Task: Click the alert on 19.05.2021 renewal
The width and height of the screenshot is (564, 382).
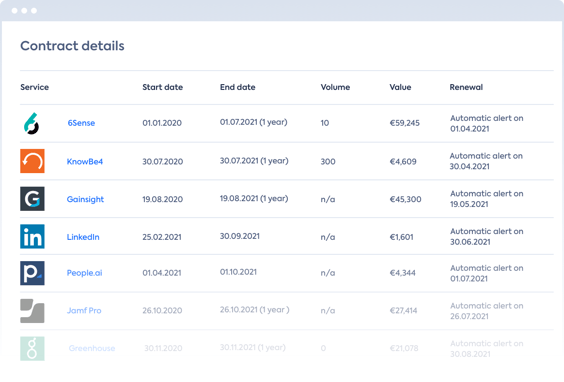Action: click(x=486, y=199)
